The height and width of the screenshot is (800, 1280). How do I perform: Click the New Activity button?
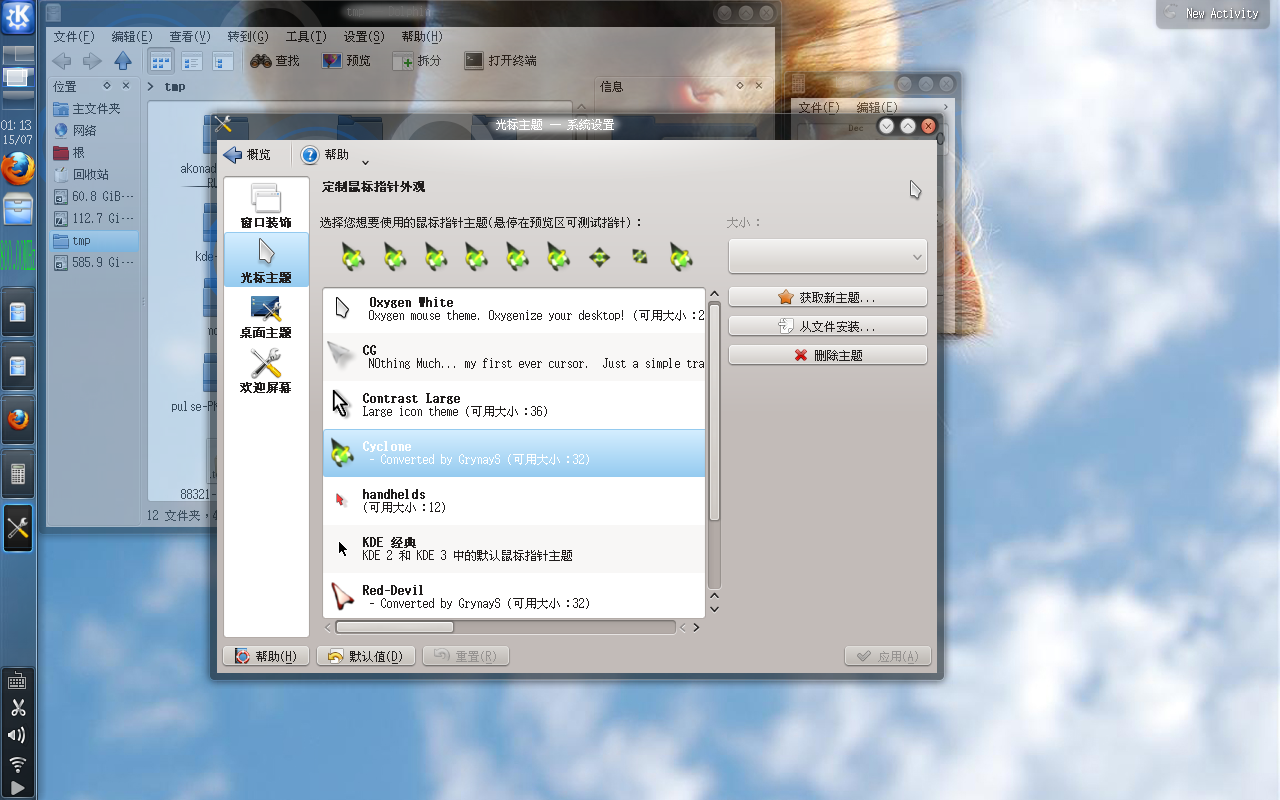[1212, 14]
